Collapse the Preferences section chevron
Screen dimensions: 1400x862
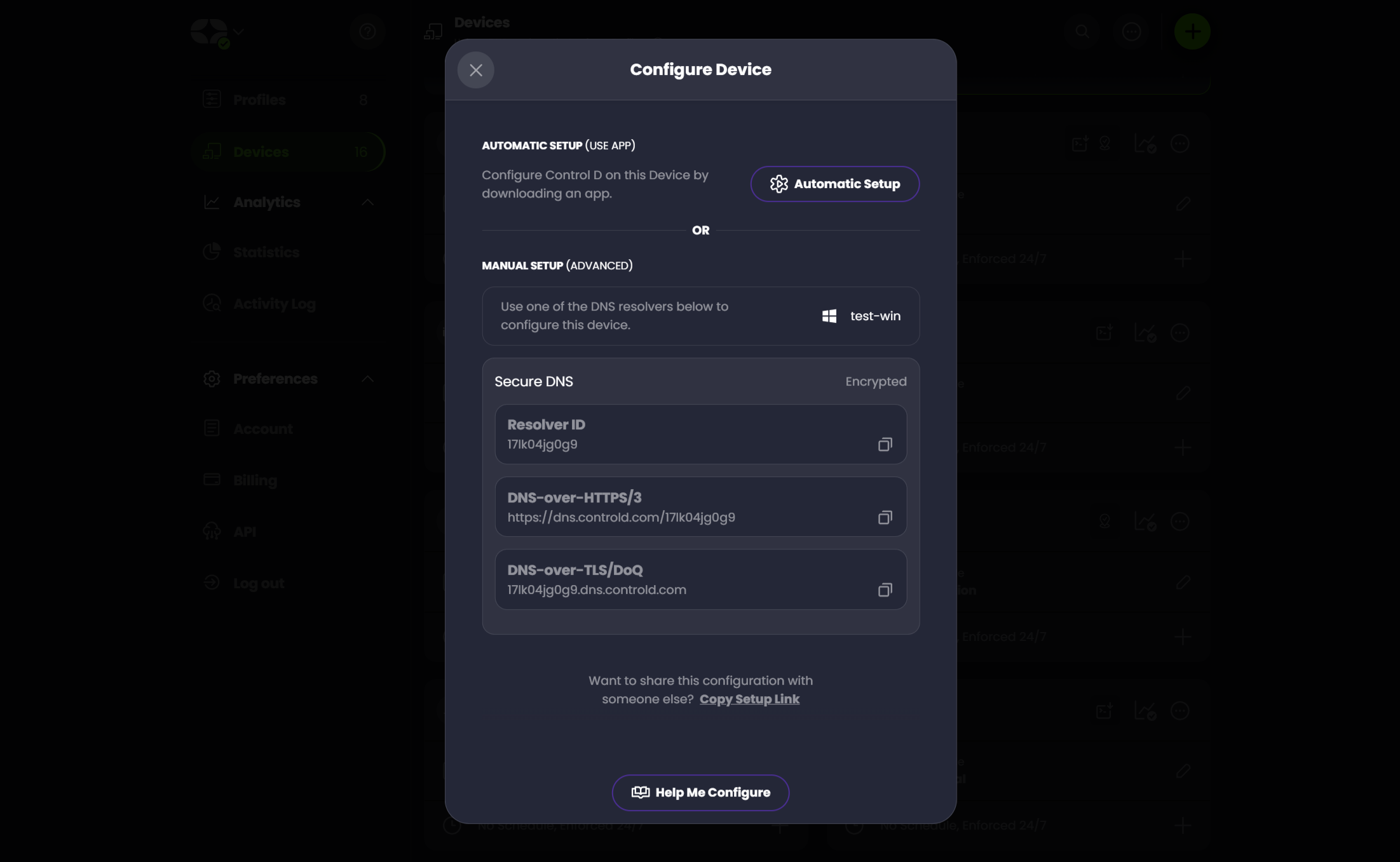point(367,379)
